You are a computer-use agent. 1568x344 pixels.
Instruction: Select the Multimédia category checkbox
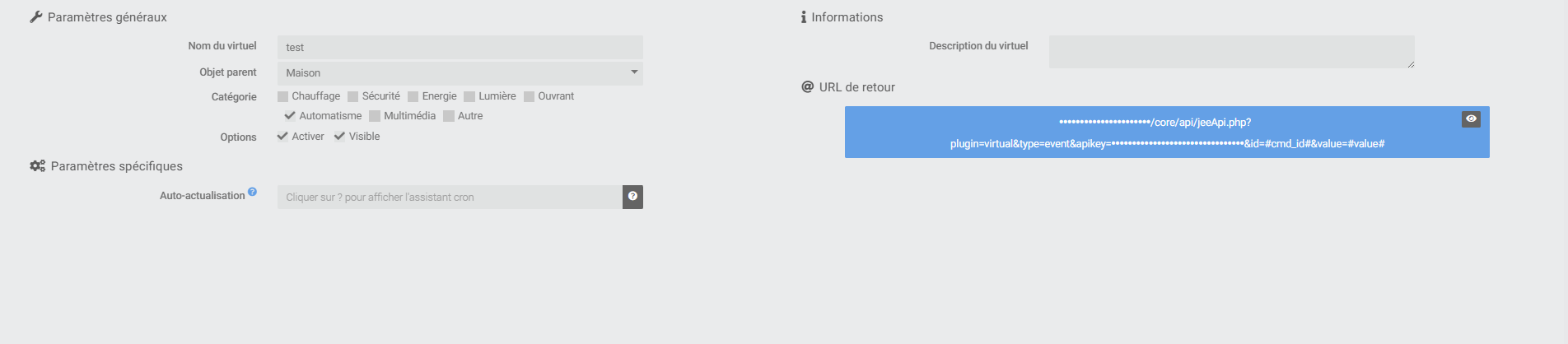click(x=375, y=116)
